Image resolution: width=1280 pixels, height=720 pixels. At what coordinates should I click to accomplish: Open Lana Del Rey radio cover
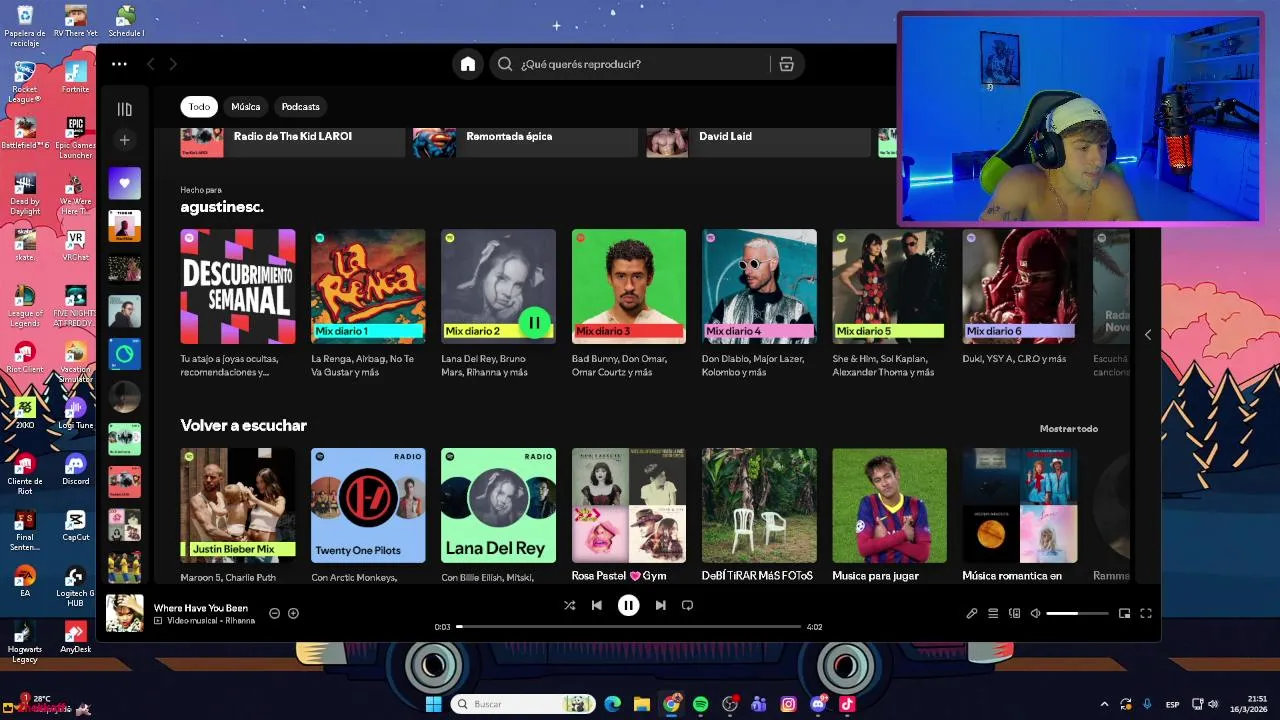498,505
